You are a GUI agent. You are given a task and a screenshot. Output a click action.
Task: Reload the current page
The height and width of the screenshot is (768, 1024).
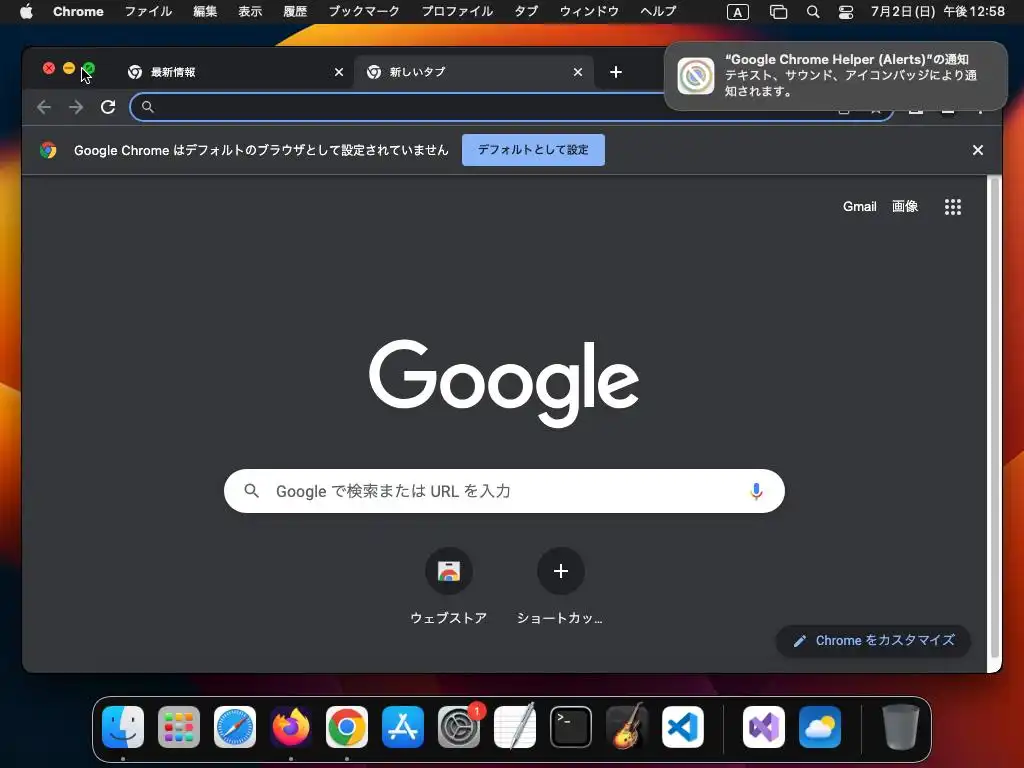108,107
